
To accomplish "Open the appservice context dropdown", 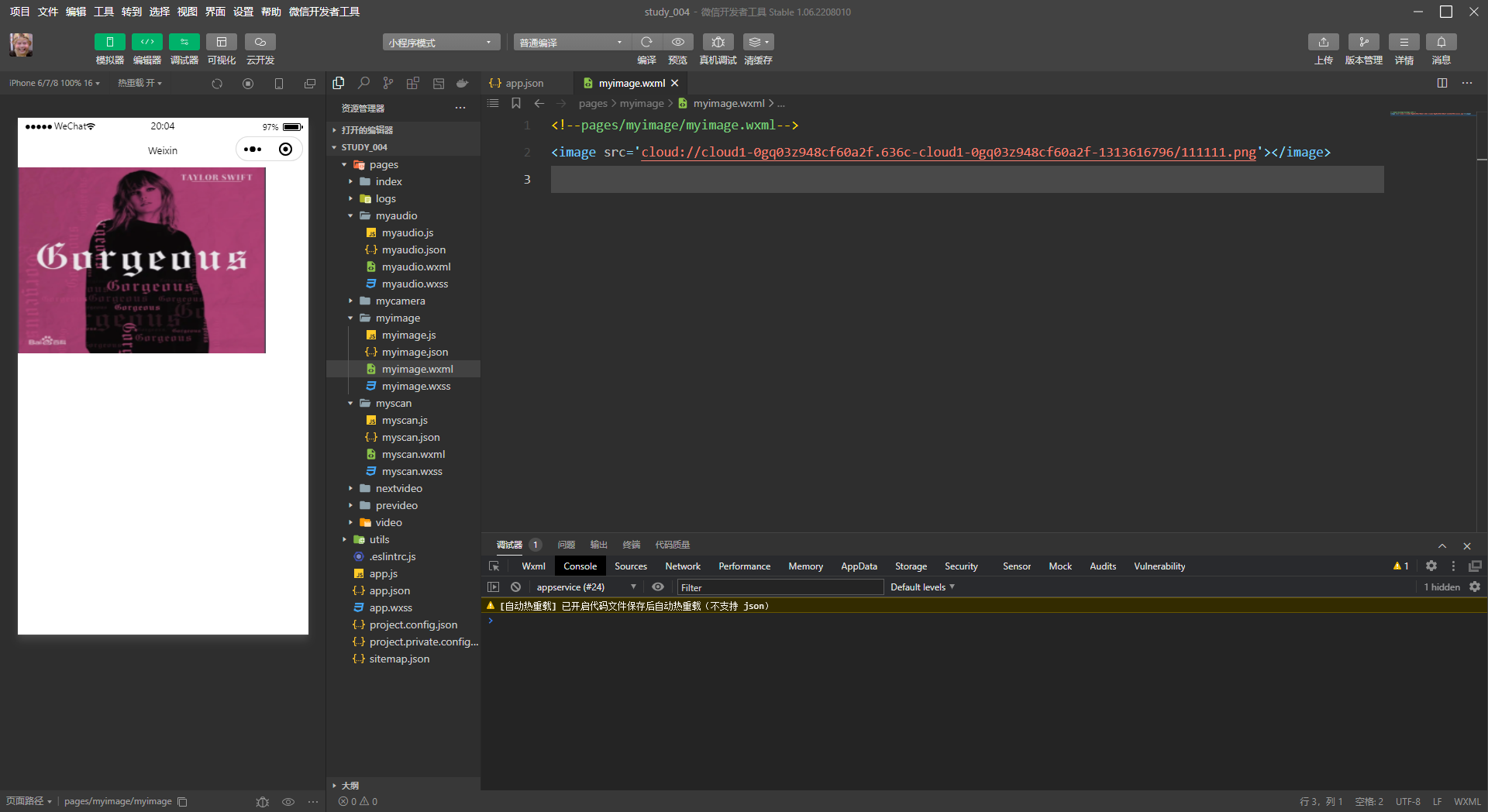I will (x=586, y=587).
